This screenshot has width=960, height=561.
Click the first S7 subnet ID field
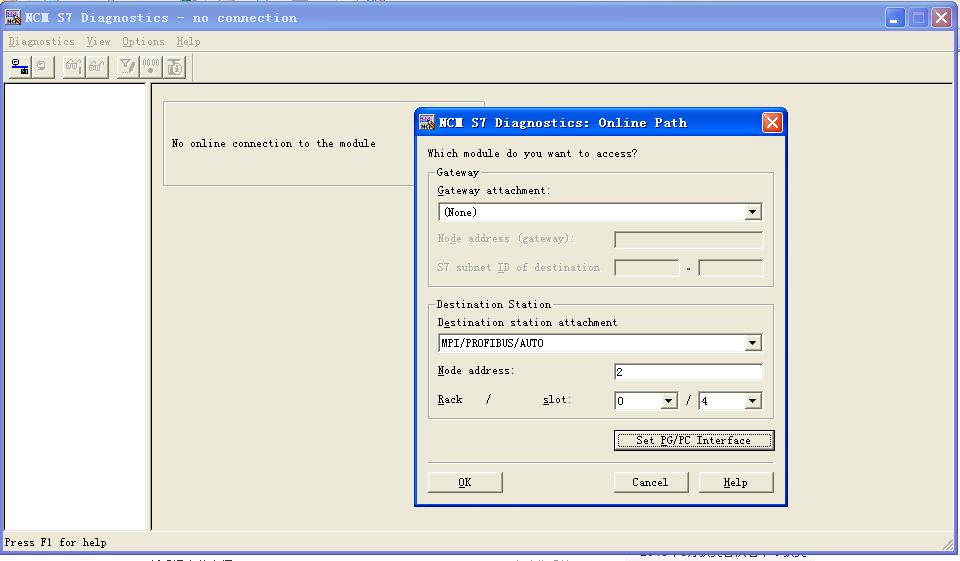click(x=647, y=268)
